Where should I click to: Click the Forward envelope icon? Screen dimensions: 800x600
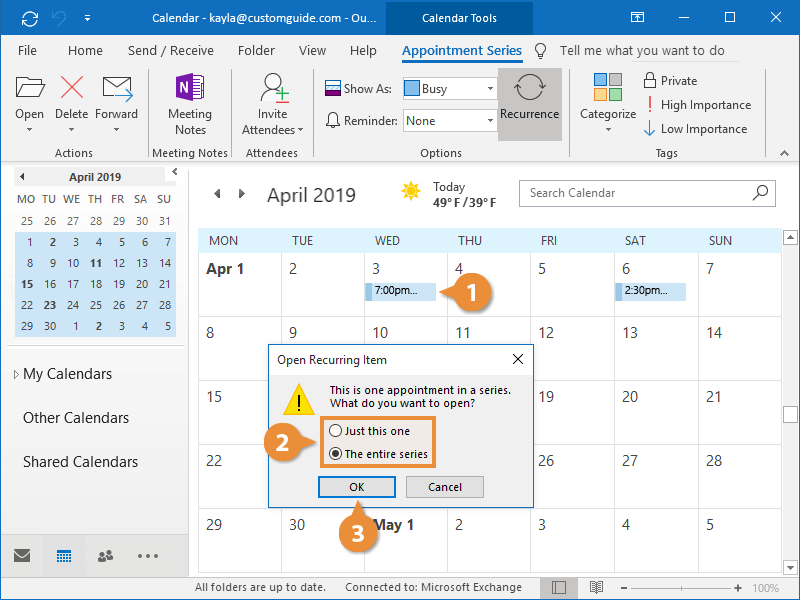[117, 90]
